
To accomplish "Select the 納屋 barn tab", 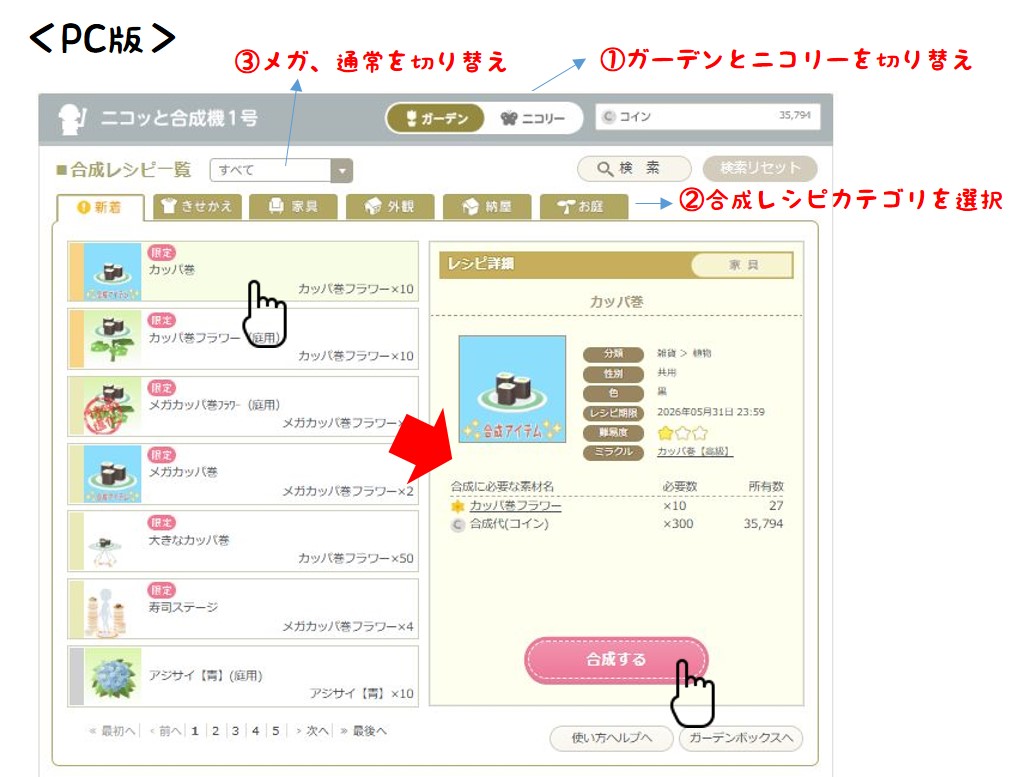I will point(487,207).
